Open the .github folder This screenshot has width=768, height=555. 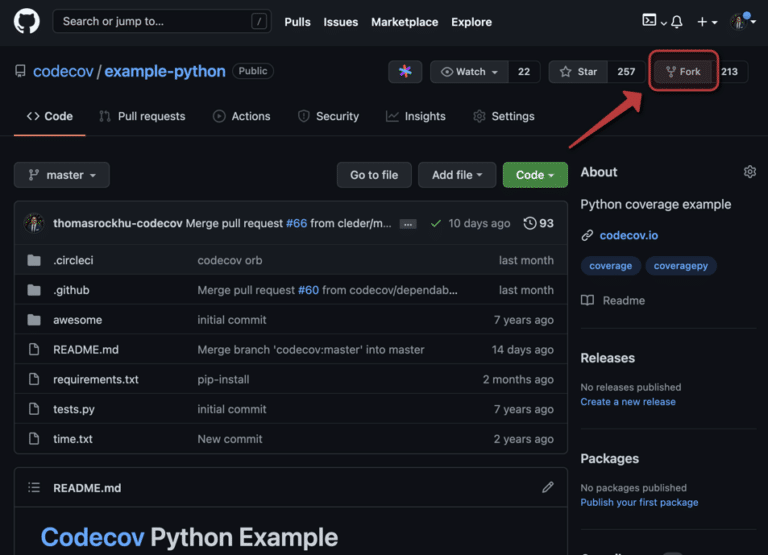(x=72, y=290)
